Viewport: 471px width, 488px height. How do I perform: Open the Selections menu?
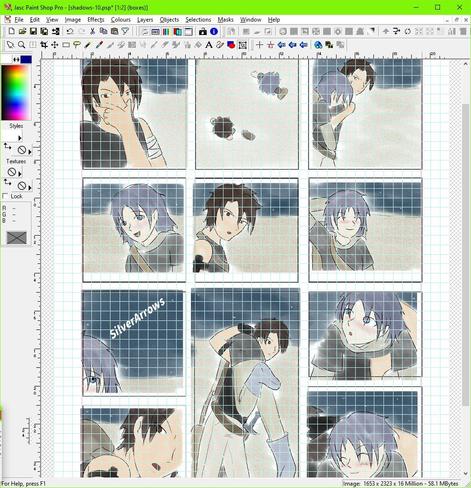tap(198, 20)
